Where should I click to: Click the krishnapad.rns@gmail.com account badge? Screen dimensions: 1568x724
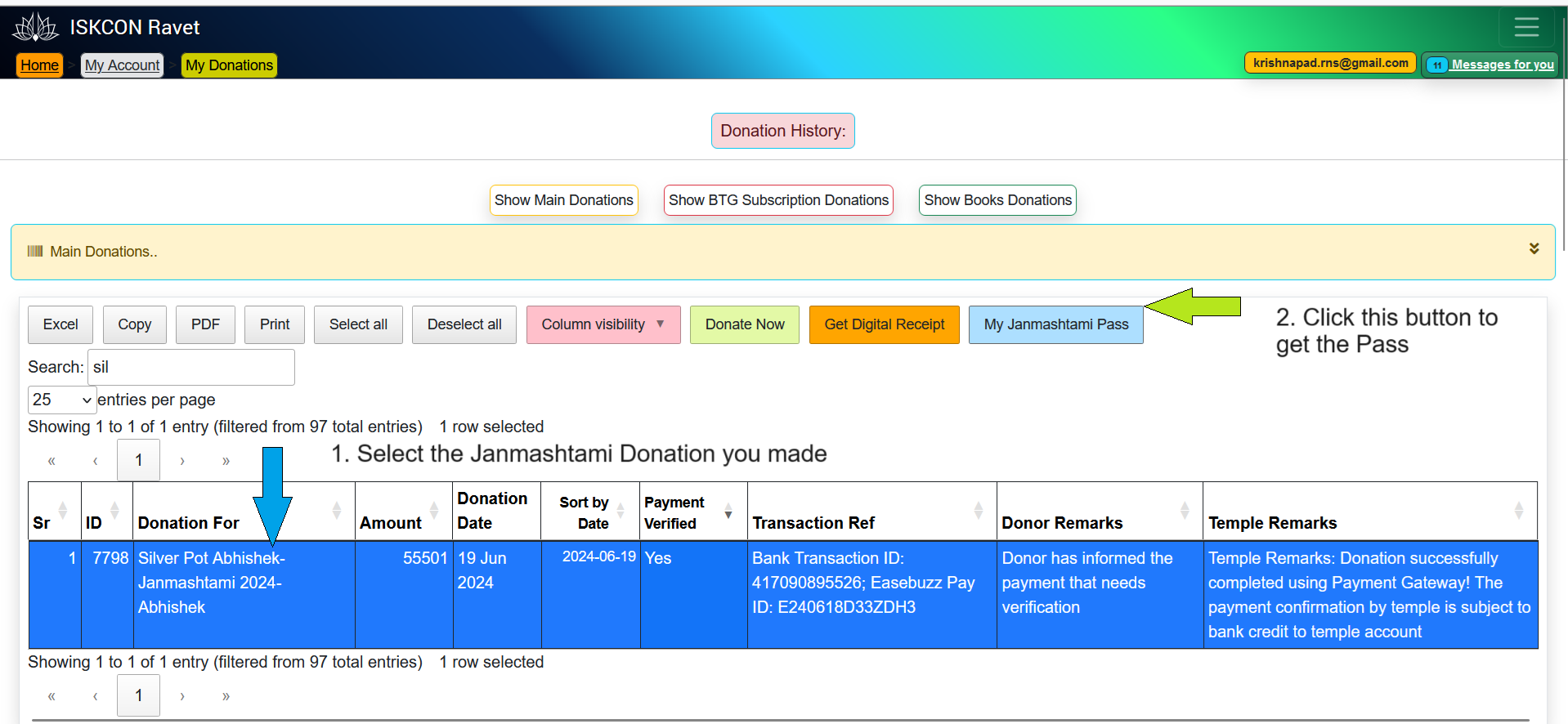pyautogui.click(x=1330, y=63)
